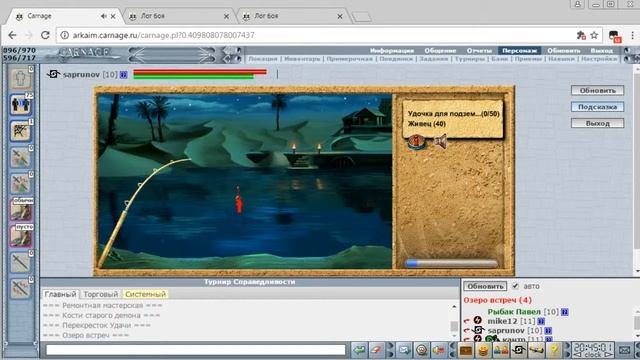Switch to the Торговый chat tab
Viewport: 640px width, 360px height.
click(x=100, y=294)
